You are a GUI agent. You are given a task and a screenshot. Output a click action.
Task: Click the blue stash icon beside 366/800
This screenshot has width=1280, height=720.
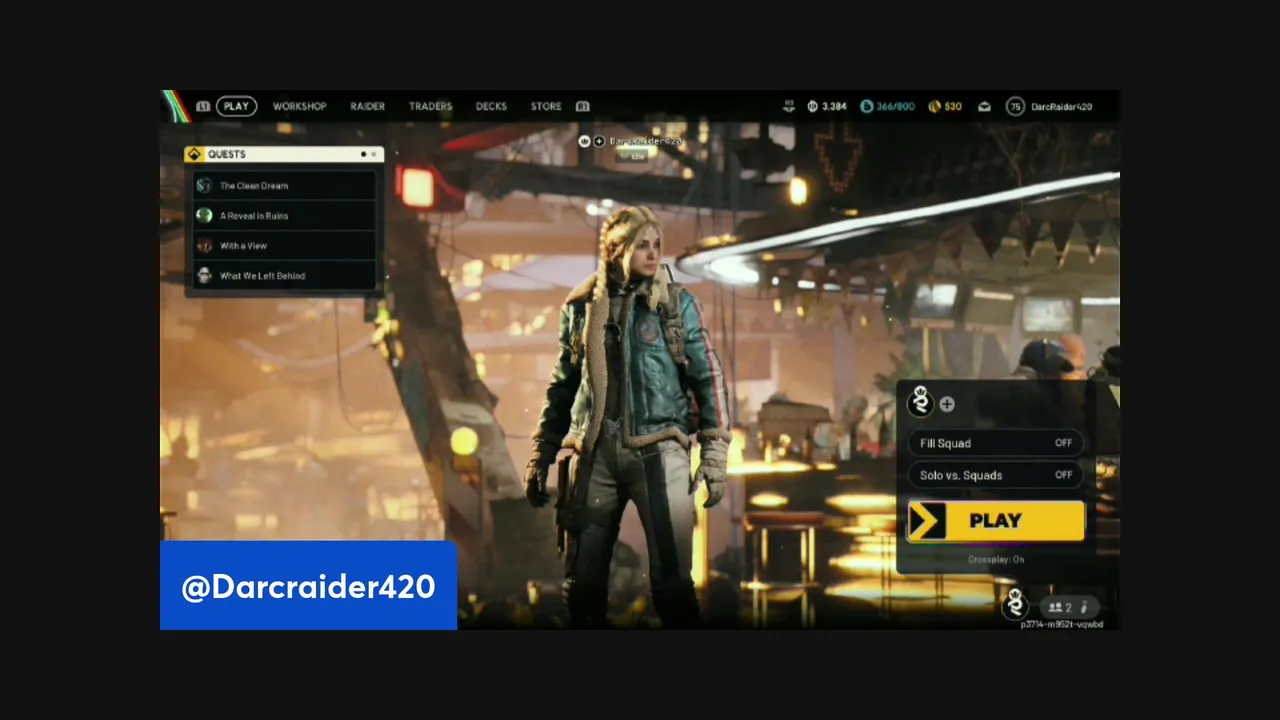(x=867, y=106)
